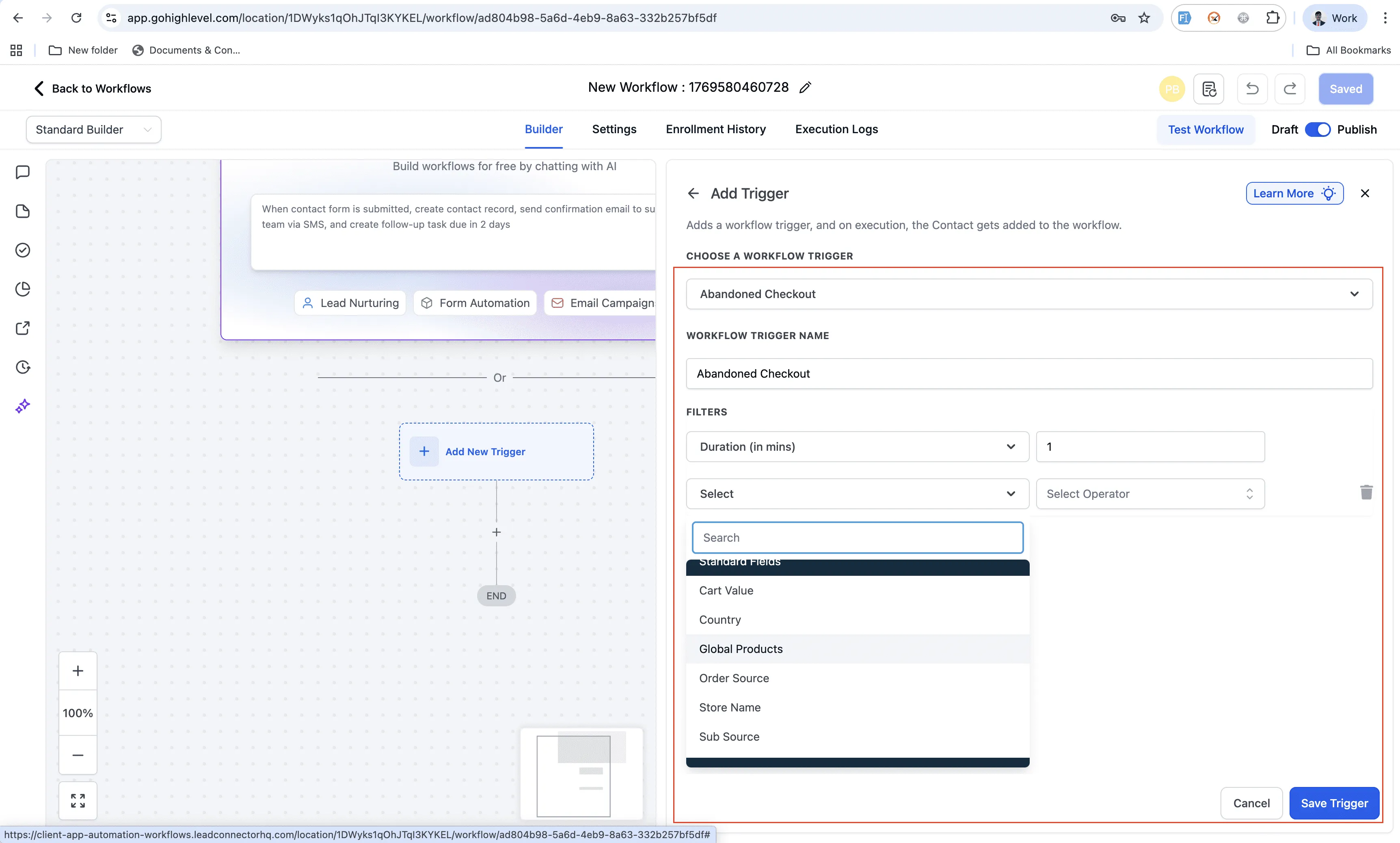
Task: Click the Test Workflow link
Action: (x=1205, y=130)
